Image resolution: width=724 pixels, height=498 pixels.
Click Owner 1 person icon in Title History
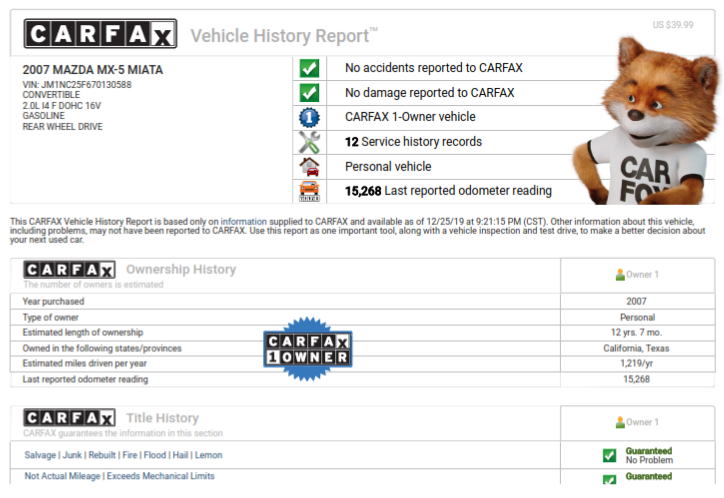click(x=620, y=422)
